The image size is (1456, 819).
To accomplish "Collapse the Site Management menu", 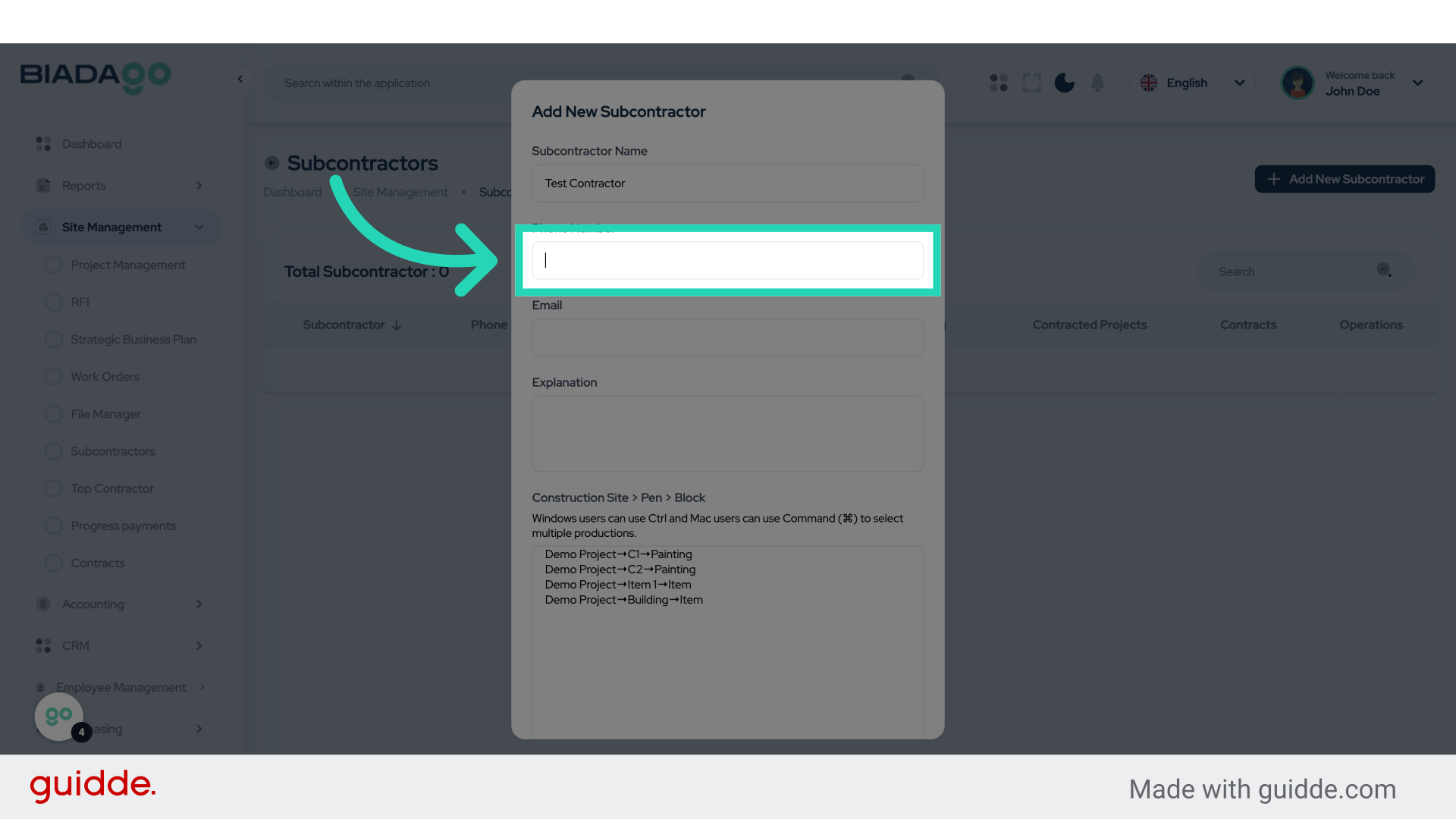I will [x=199, y=227].
